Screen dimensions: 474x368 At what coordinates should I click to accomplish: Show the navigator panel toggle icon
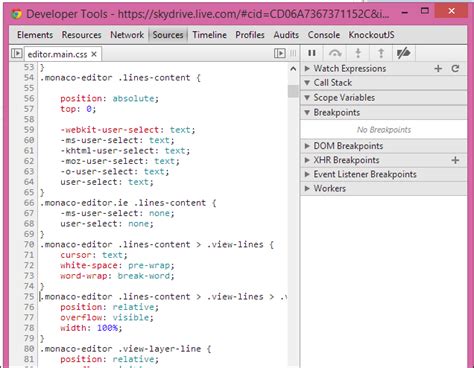[x=17, y=53]
